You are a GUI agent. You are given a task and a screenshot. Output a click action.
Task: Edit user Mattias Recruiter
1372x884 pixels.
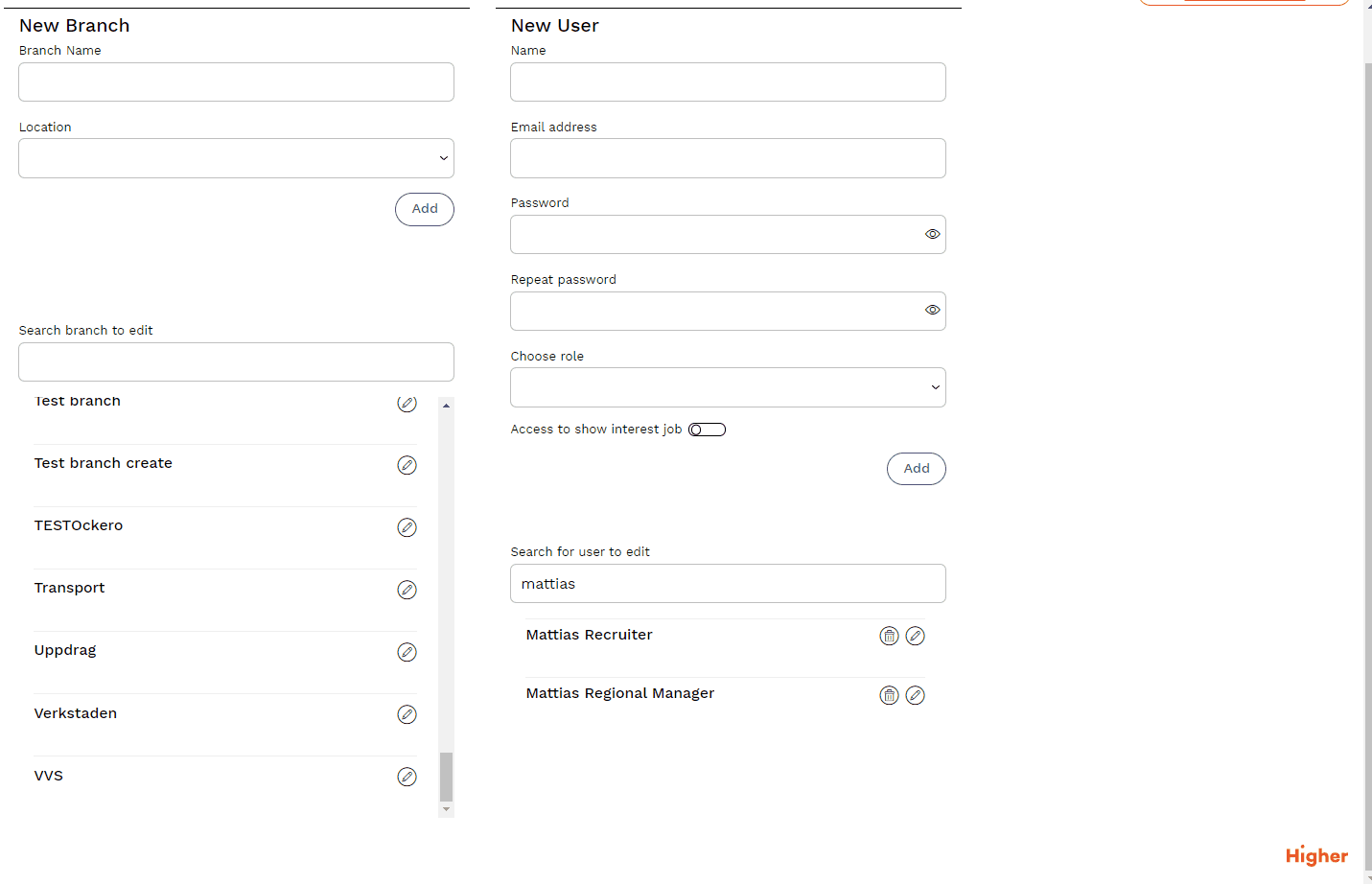pos(916,636)
